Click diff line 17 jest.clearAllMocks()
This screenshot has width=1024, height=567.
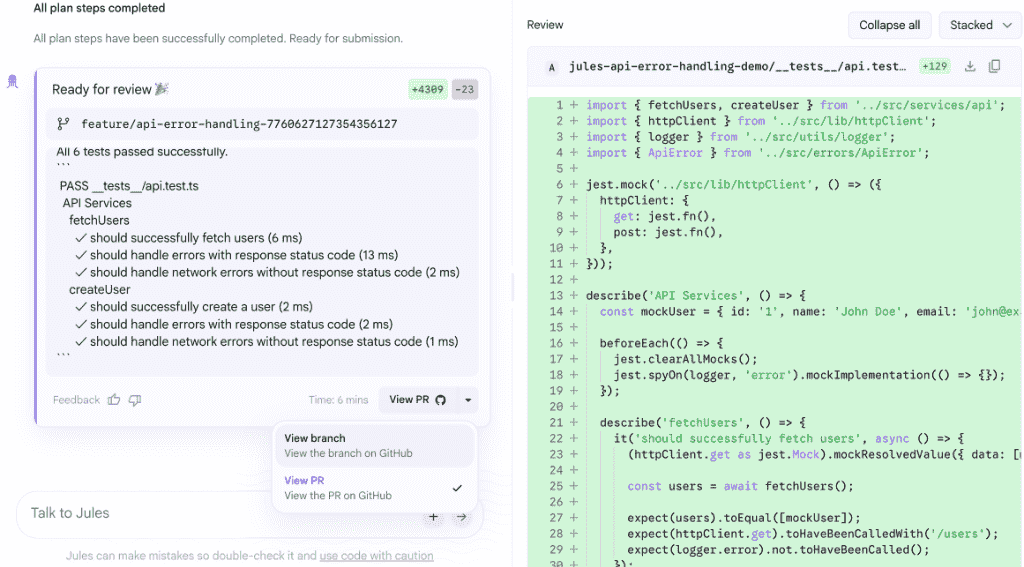[x=686, y=359]
